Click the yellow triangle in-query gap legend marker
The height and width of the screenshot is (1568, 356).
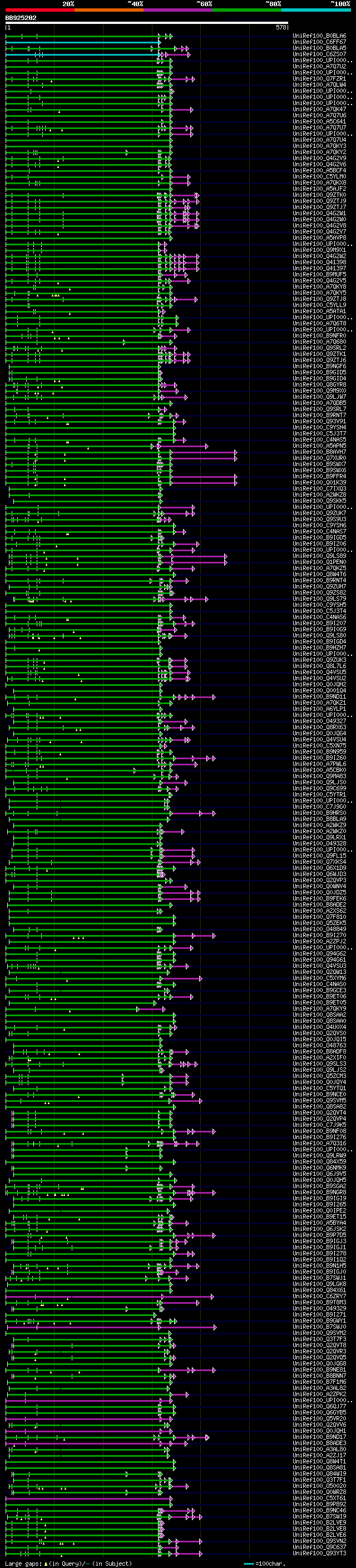pos(46,1563)
